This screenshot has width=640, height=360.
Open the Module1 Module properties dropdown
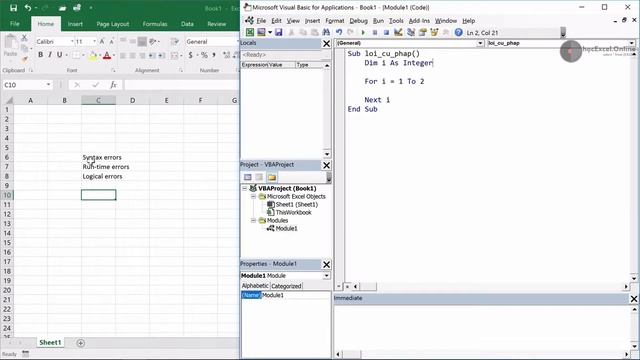[327, 276]
